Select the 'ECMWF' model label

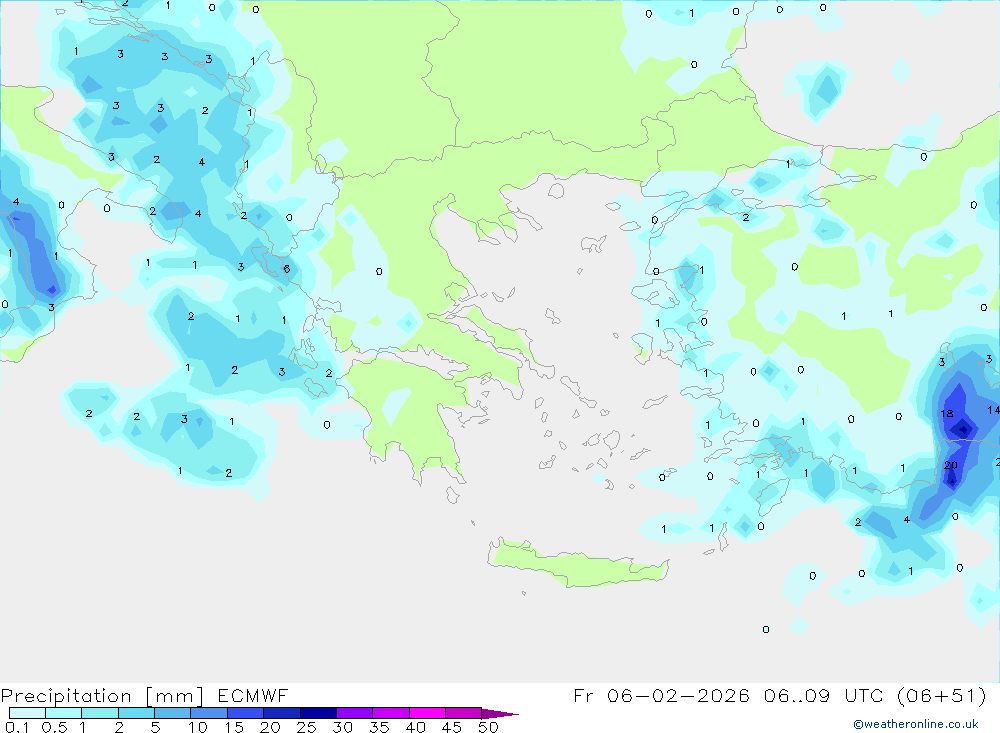pos(253,696)
